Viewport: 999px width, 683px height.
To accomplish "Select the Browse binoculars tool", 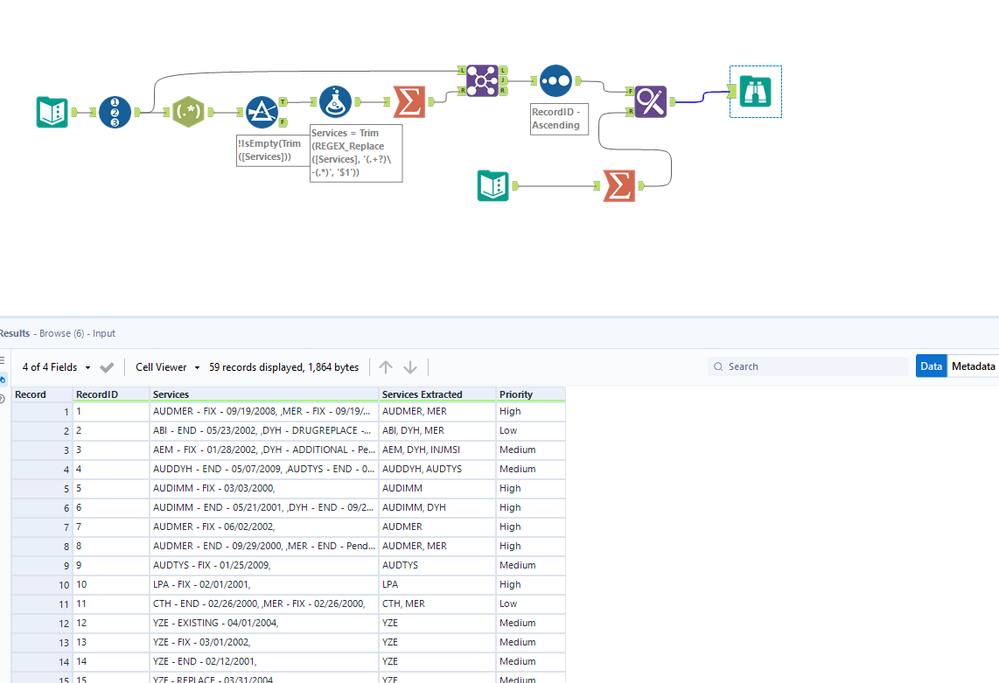I will pos(756,91).
